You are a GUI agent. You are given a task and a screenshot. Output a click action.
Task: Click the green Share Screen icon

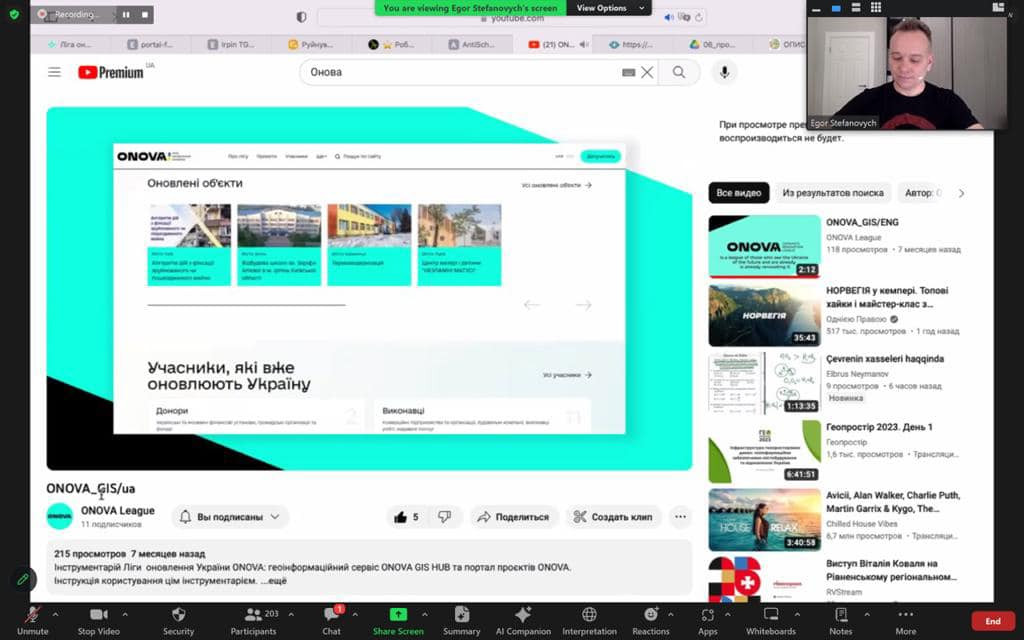point(398,615)
